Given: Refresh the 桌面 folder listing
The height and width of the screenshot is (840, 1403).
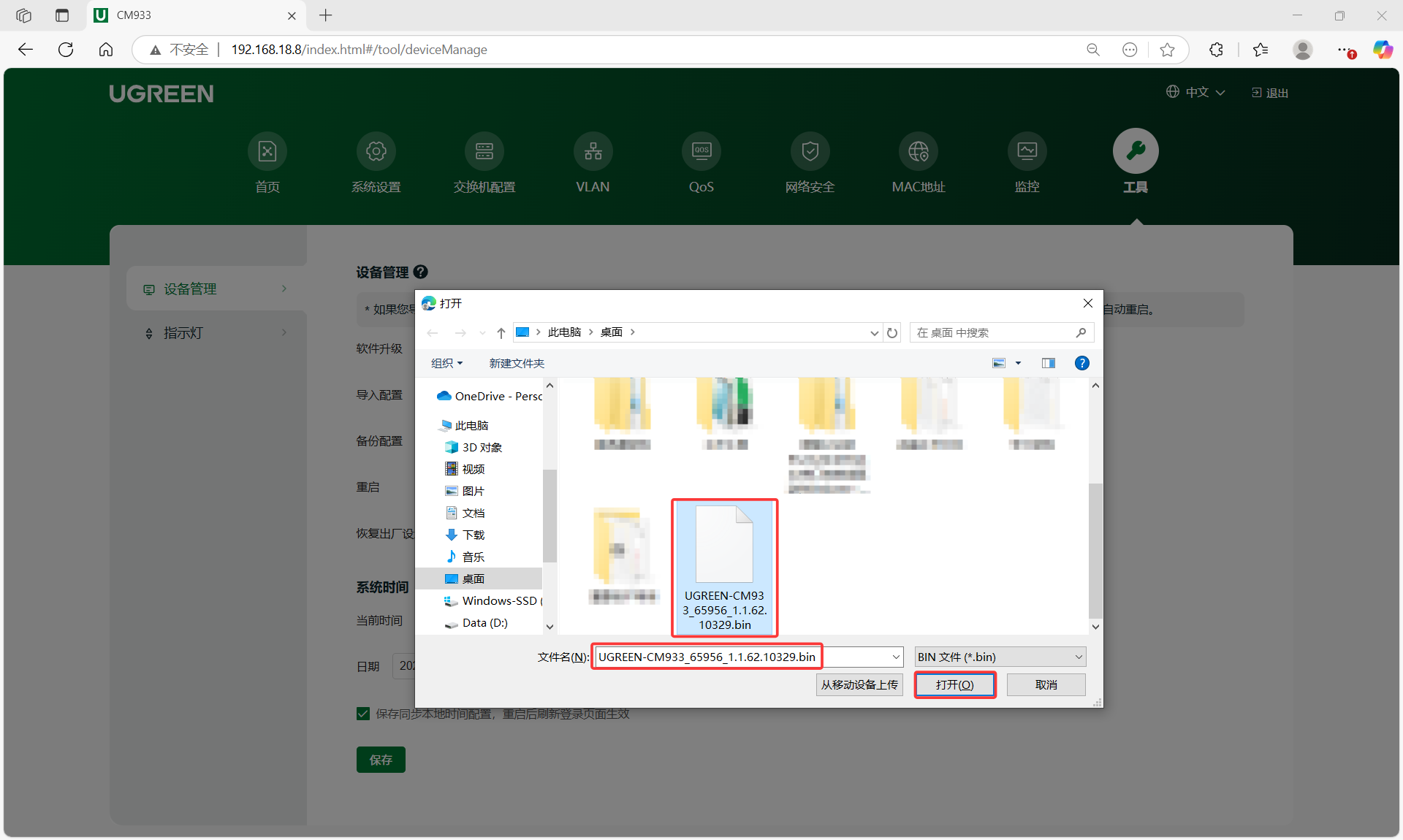Looking at the screenshot, I should (x=892, y=333).
